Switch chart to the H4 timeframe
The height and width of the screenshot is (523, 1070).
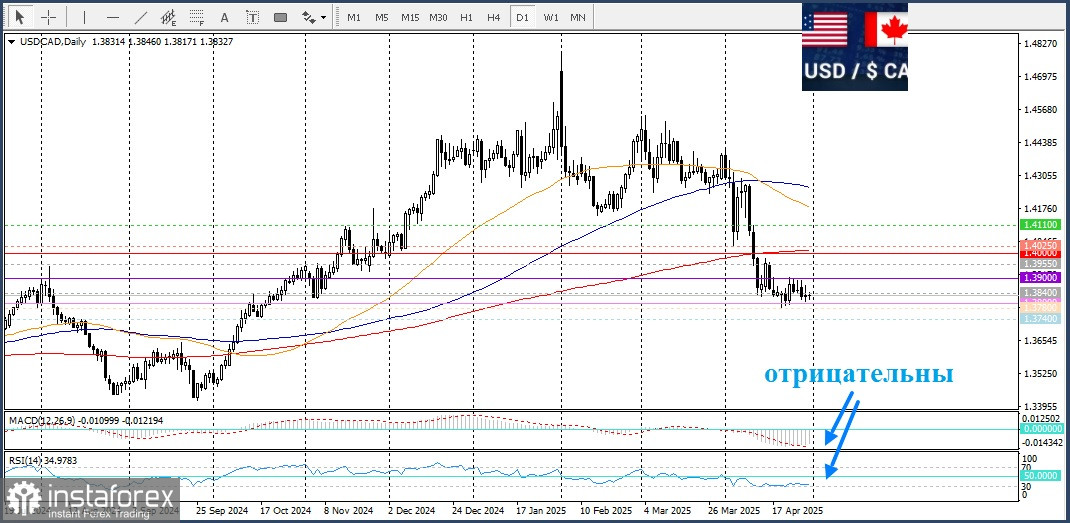tap(494, 17)
